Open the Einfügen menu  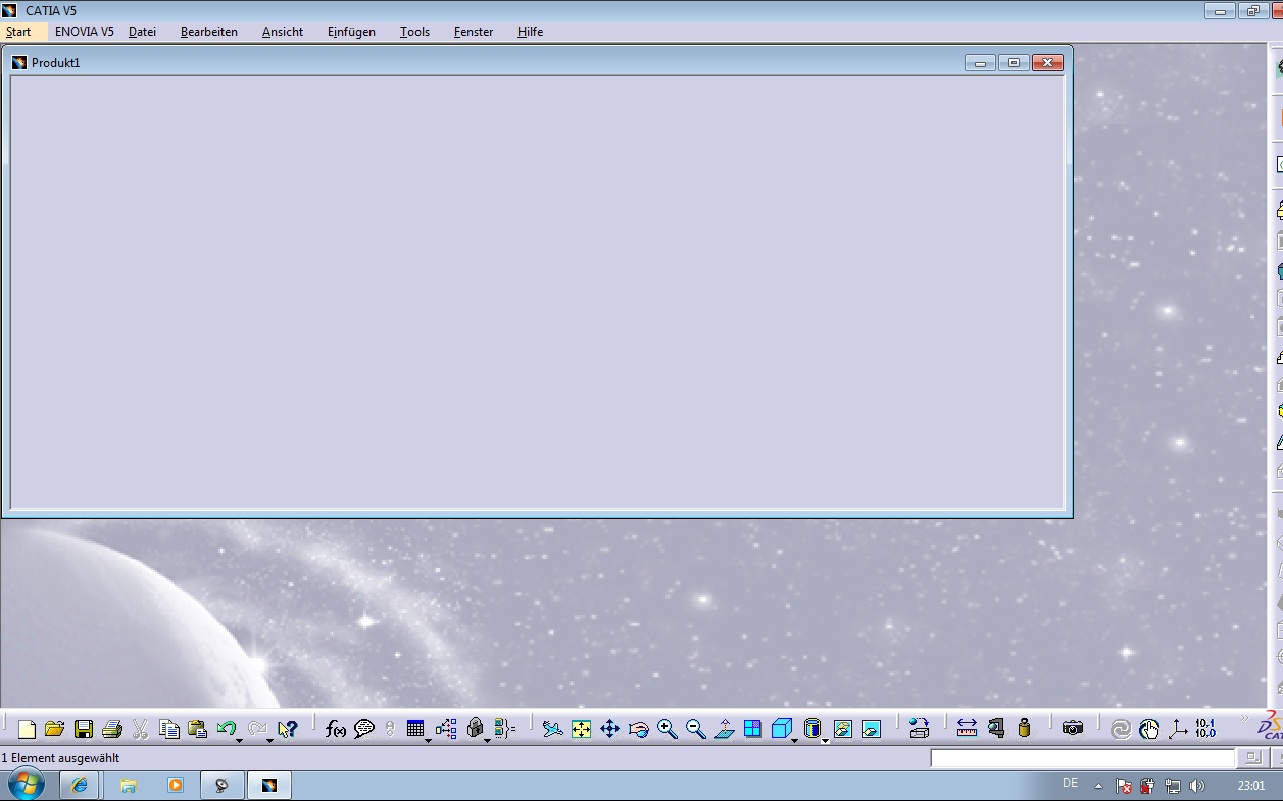click(351, 32)
